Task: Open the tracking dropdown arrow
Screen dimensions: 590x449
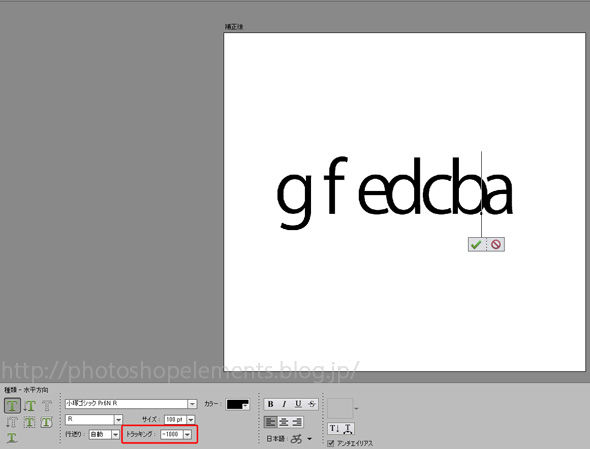Action: [187, 435]
